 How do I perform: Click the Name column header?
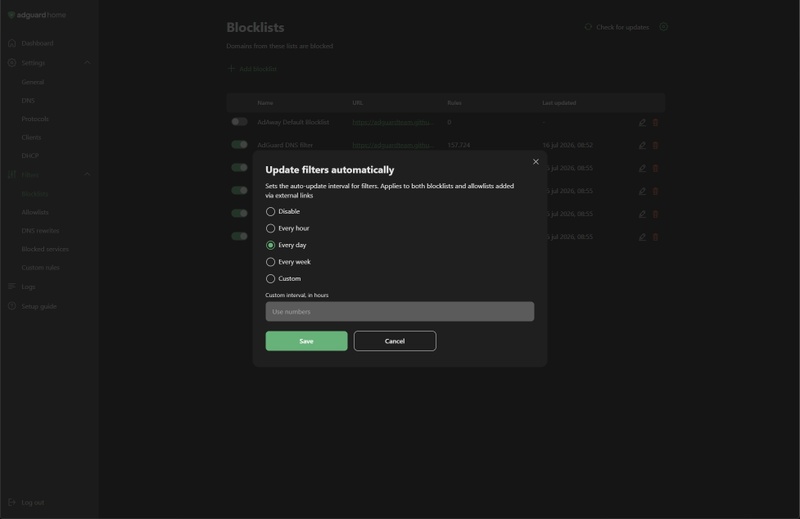[x=265, y=103]
